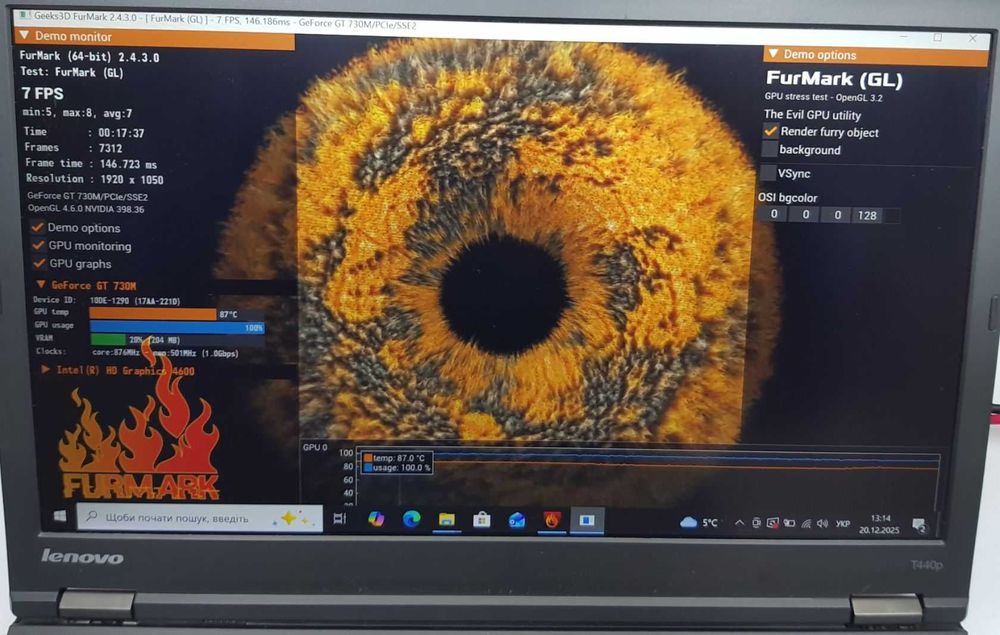Click 'GPU stress test - OpenGL 3.2' subtitle
1000x635 pixels.
tap(823, 97)
